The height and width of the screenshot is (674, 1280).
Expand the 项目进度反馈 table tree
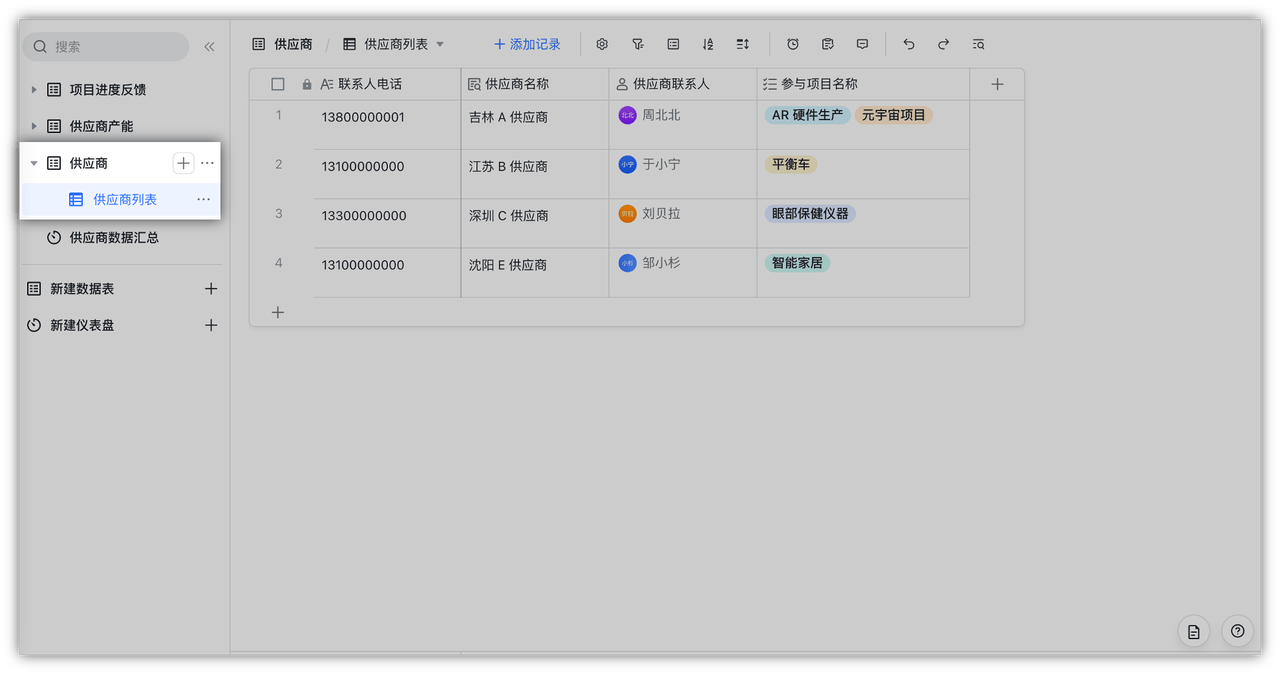34,90
